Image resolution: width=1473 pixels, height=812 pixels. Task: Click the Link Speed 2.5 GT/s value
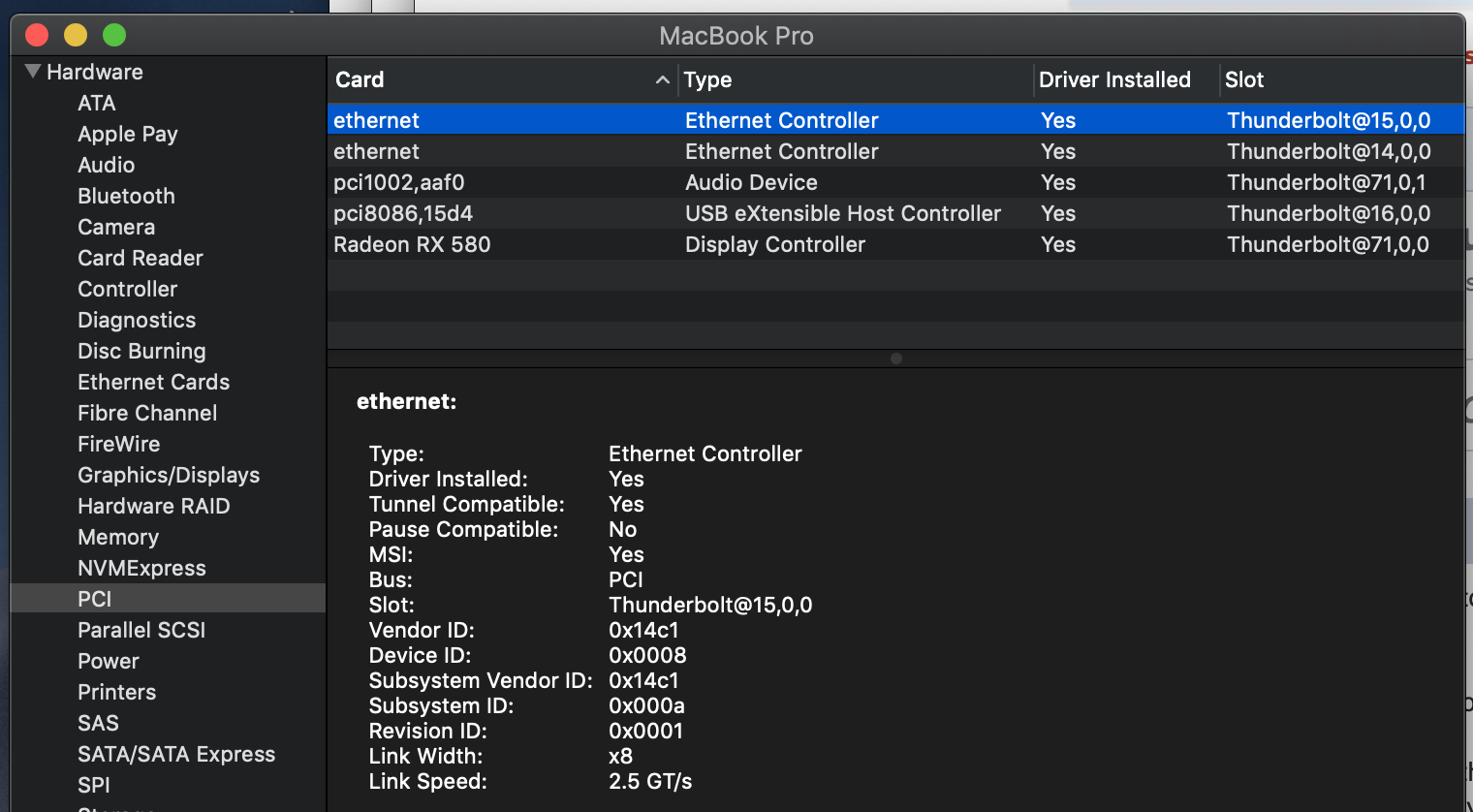pos(650,781)
